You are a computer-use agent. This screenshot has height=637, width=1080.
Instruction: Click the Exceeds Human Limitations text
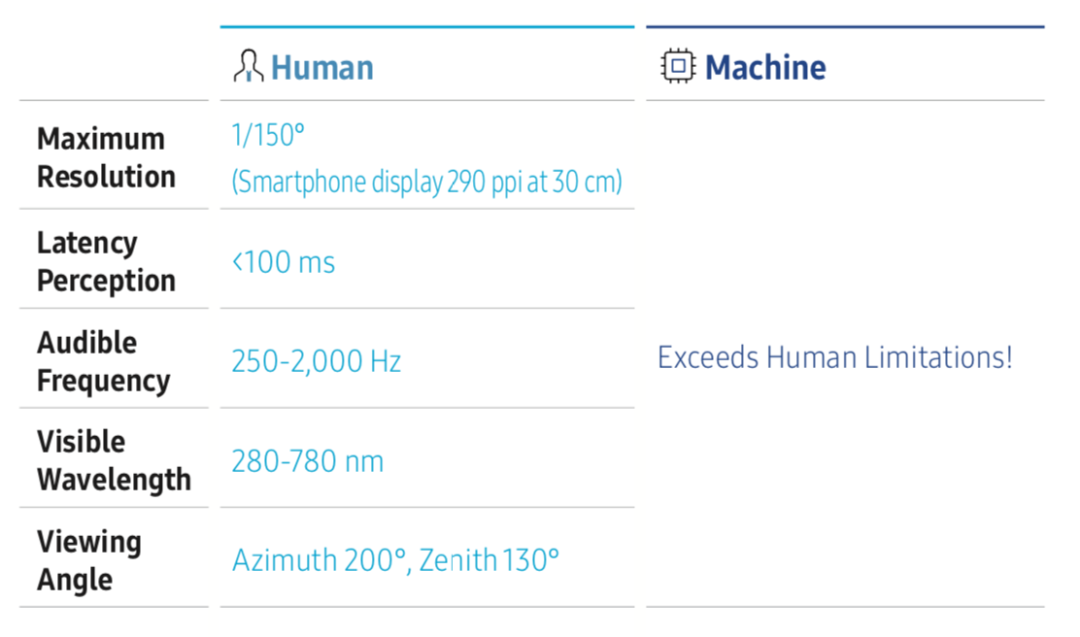[835, 357]
